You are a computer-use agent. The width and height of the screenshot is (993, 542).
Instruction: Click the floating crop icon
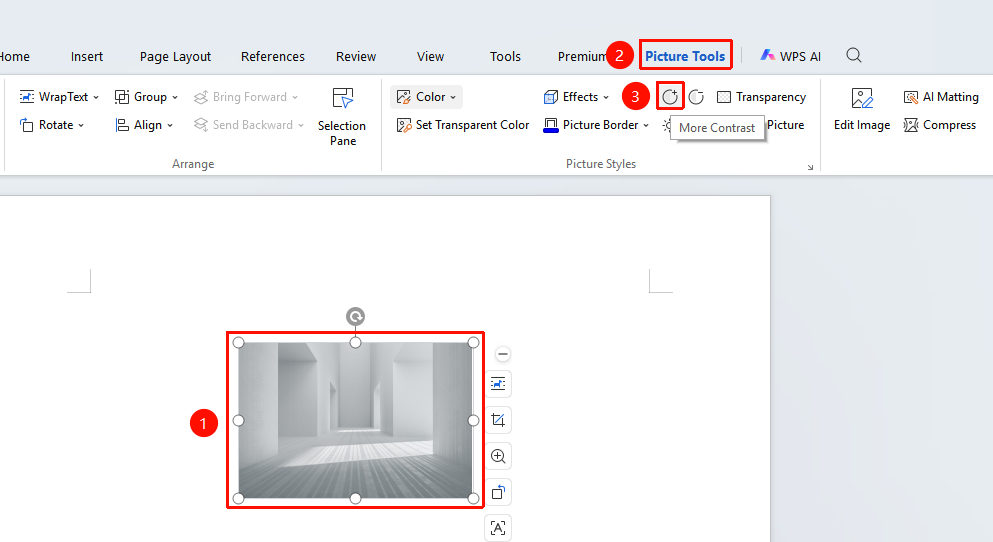tap(498, 420)
